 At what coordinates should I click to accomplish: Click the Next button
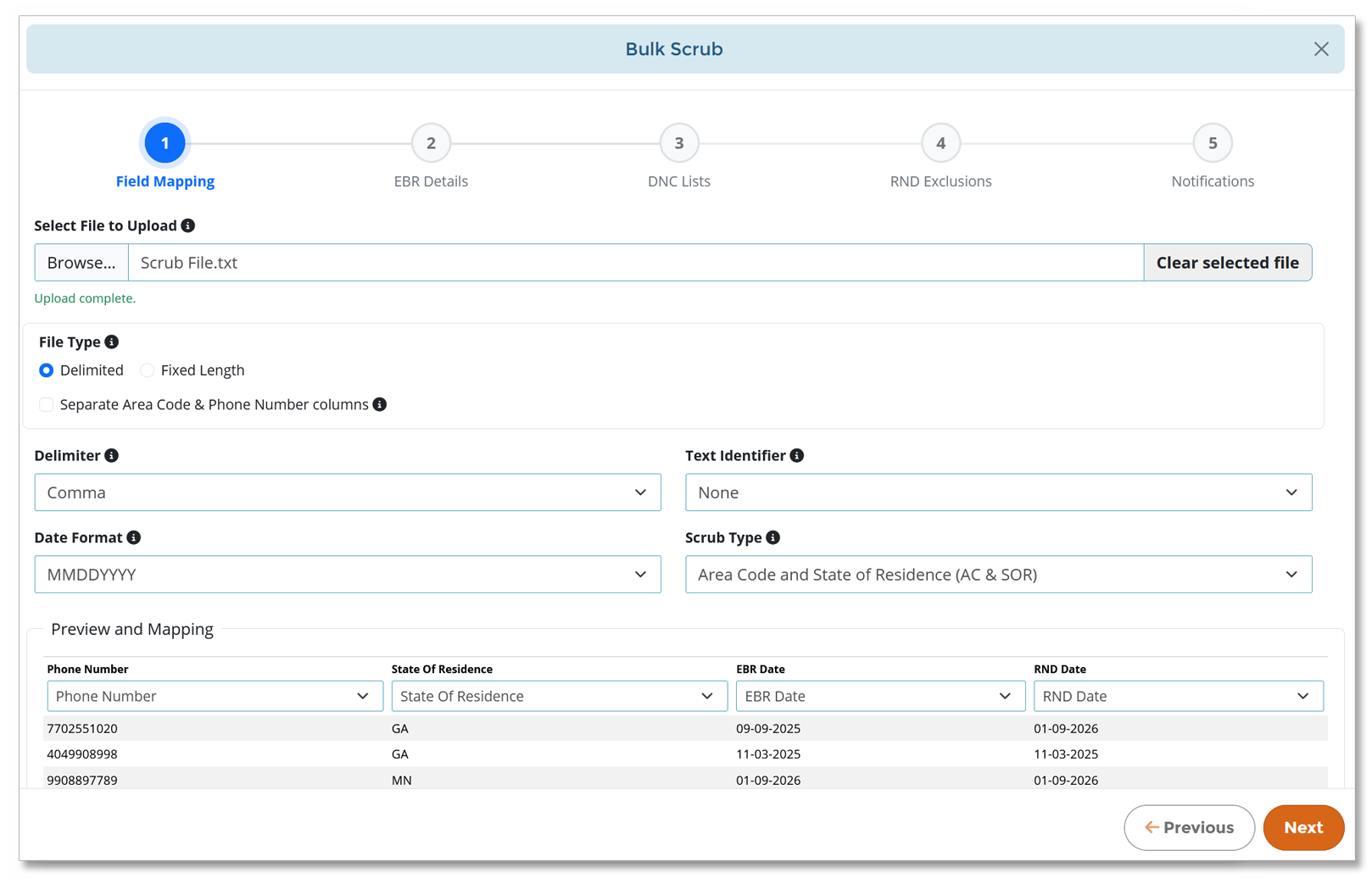1302,827
